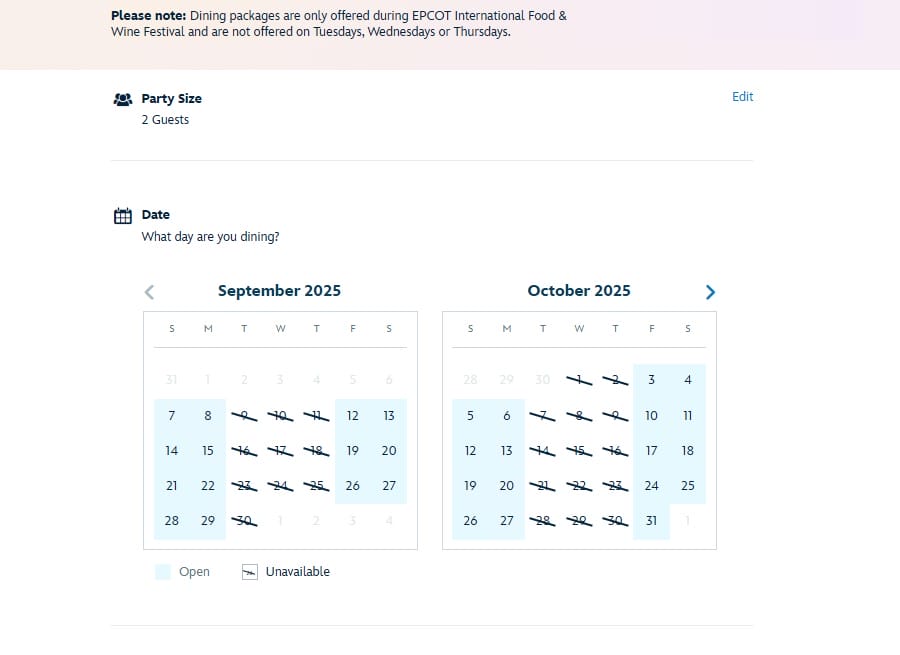Choose September 7 as dining date
900x655 pixels.
pyautogui.click(x=171, y=415)
